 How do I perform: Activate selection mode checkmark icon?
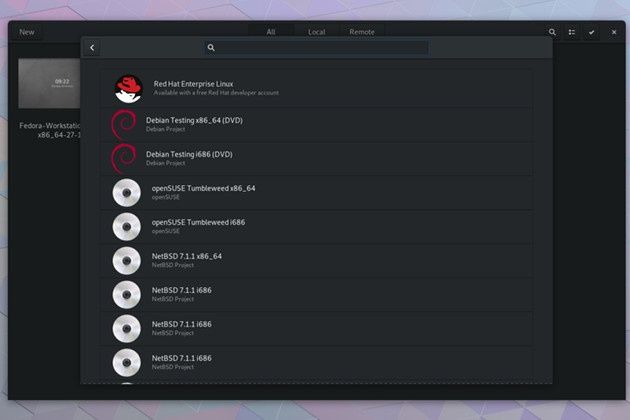(x=591, y=32)
